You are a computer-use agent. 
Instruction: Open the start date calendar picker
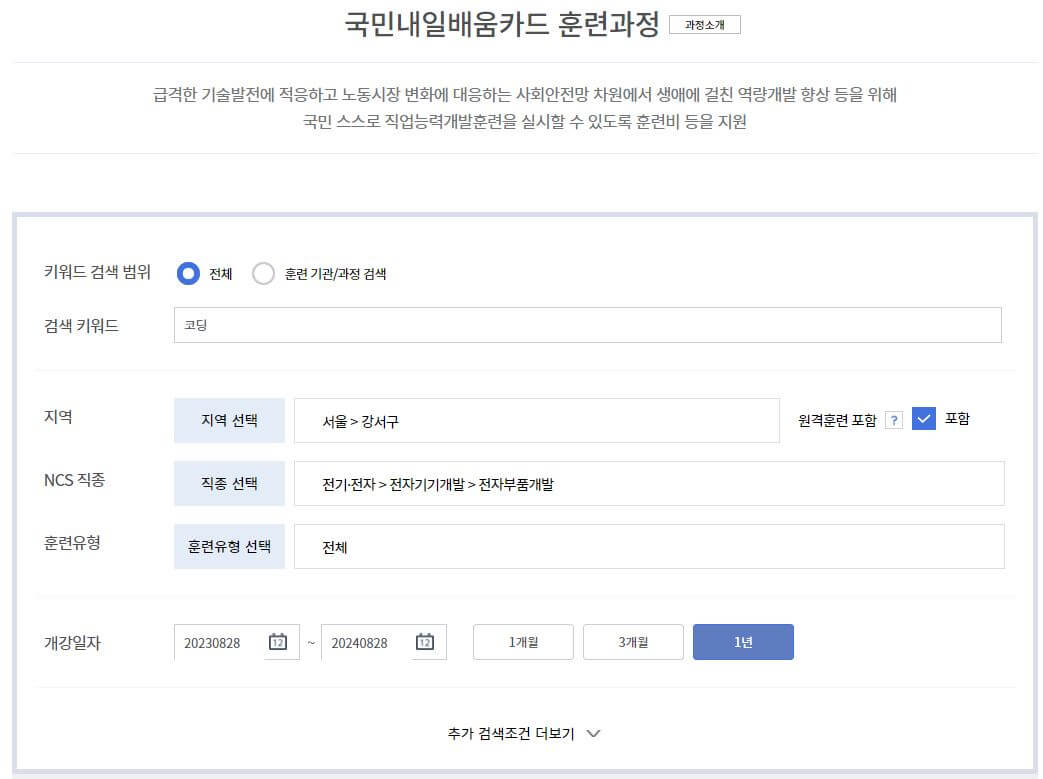[x=278, y=642]
